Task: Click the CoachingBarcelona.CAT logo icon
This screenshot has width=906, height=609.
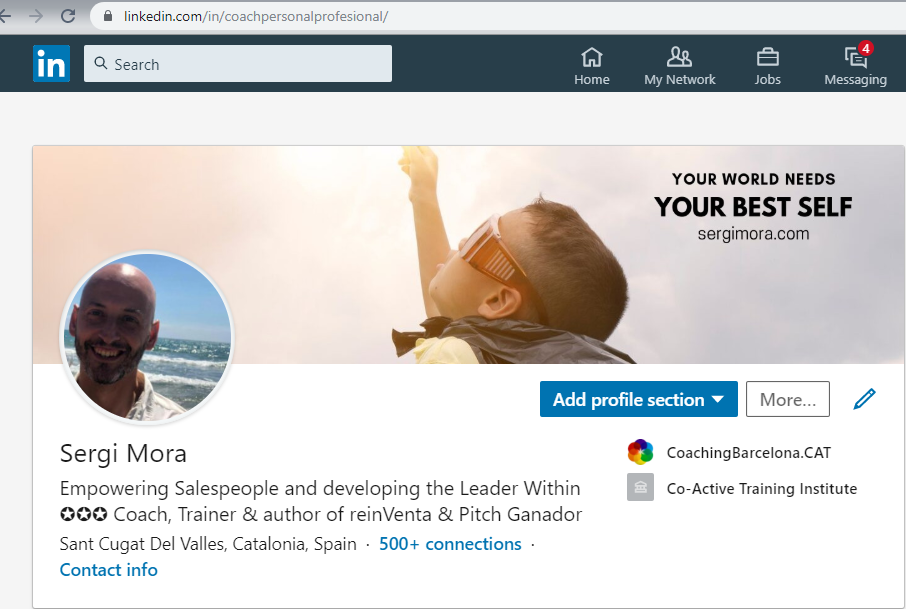Action: tap(640, 452)
